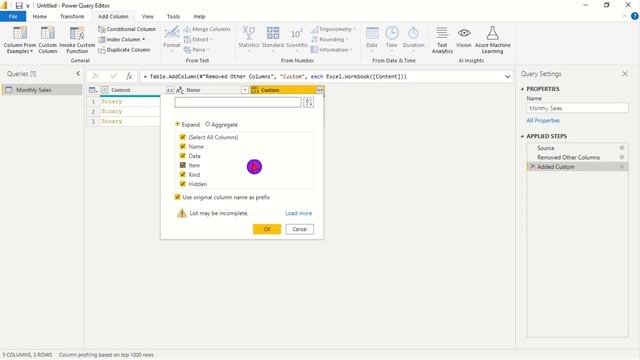This screenshot has width=640, height=360.
Task: Click Duplicate Column command
Action: point(124,50)
